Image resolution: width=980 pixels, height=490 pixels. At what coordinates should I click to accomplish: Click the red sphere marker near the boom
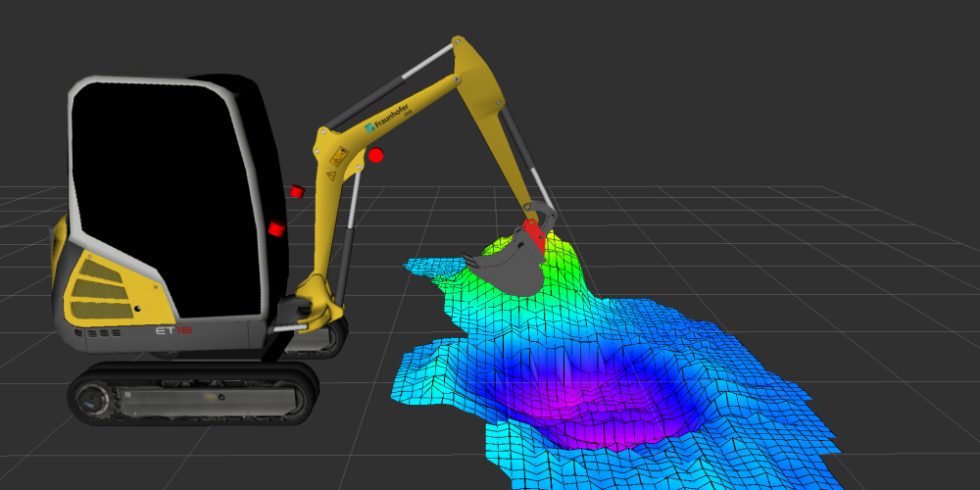tap(376, 155)
